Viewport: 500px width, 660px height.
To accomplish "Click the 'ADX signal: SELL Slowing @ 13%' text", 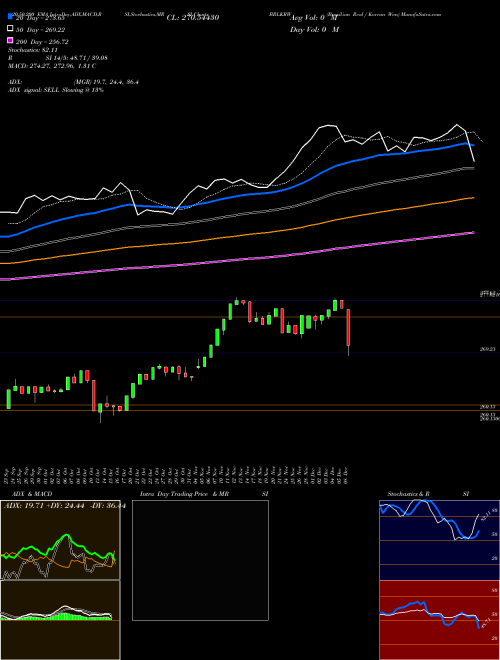I will point(56,90).
